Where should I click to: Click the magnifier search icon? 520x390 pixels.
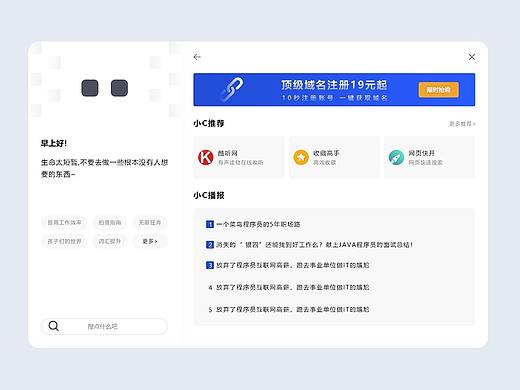click(x=53, y=326)
